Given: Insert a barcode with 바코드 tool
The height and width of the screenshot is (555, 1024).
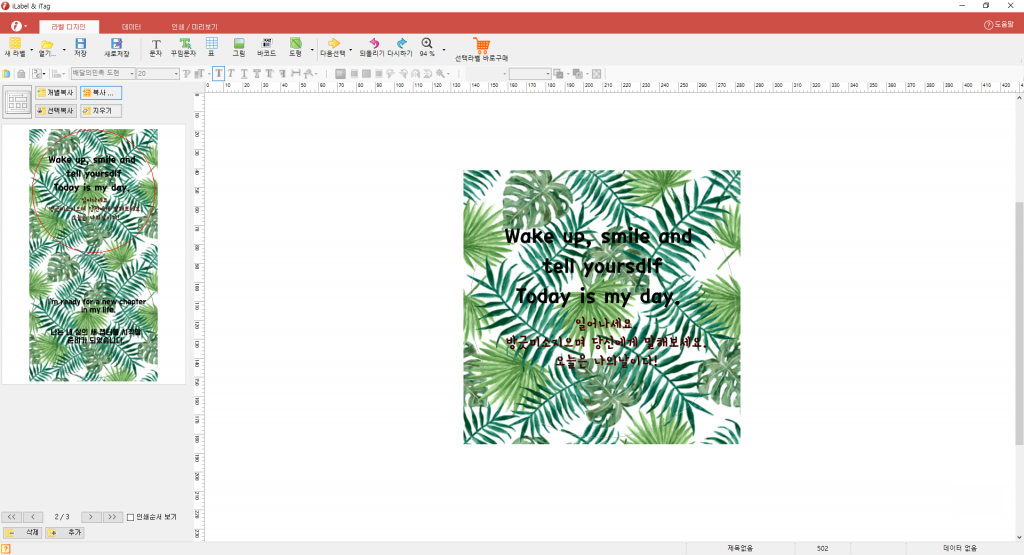Looking at the screenshot, I should click(x=266, y=47).
